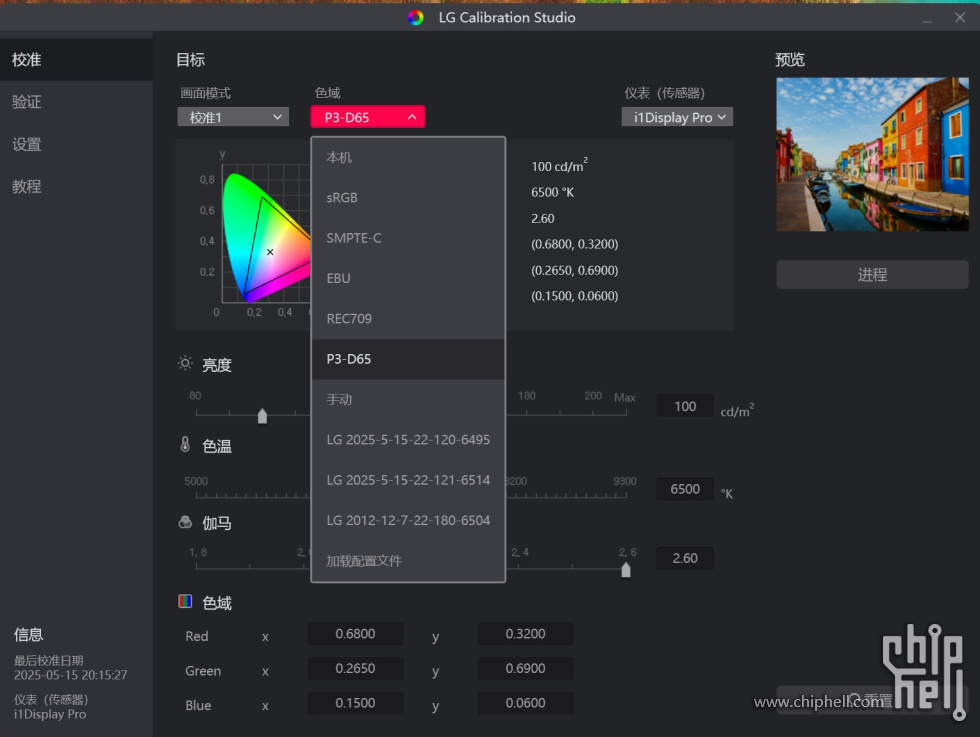980x737 pixels.
Task: Click the Red y field 0.3200
Action: click(525, 634)
